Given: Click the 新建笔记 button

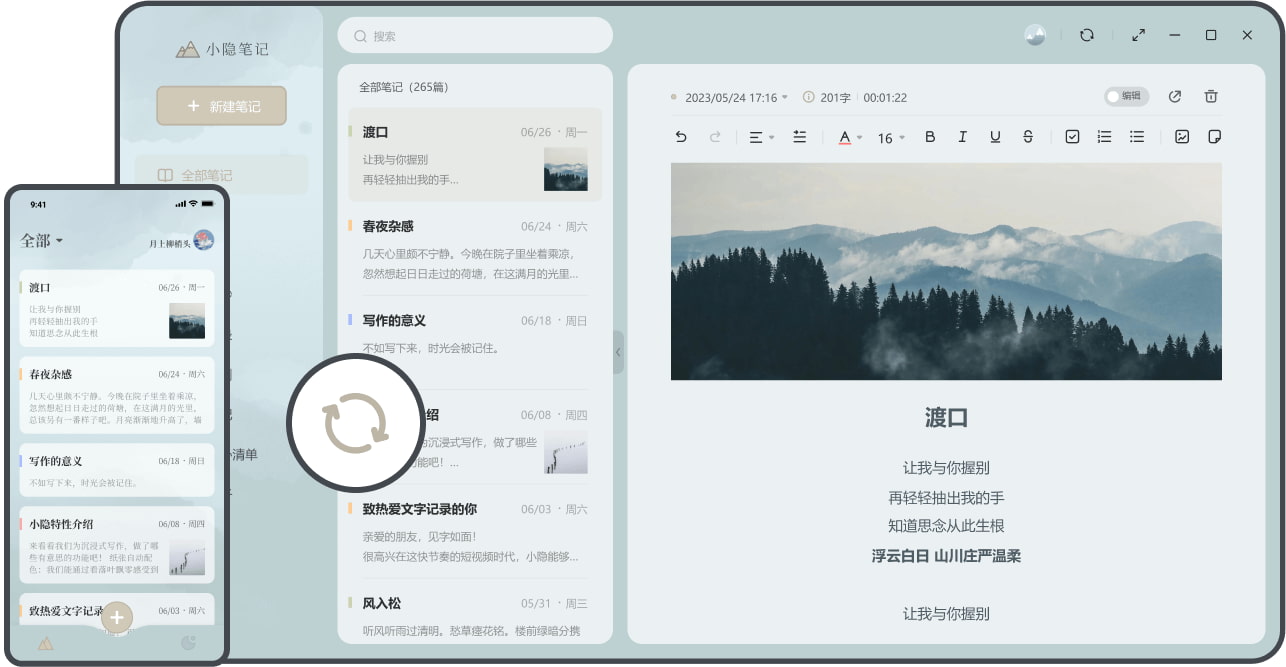Looking at the screenshot, I should (221, 105).
